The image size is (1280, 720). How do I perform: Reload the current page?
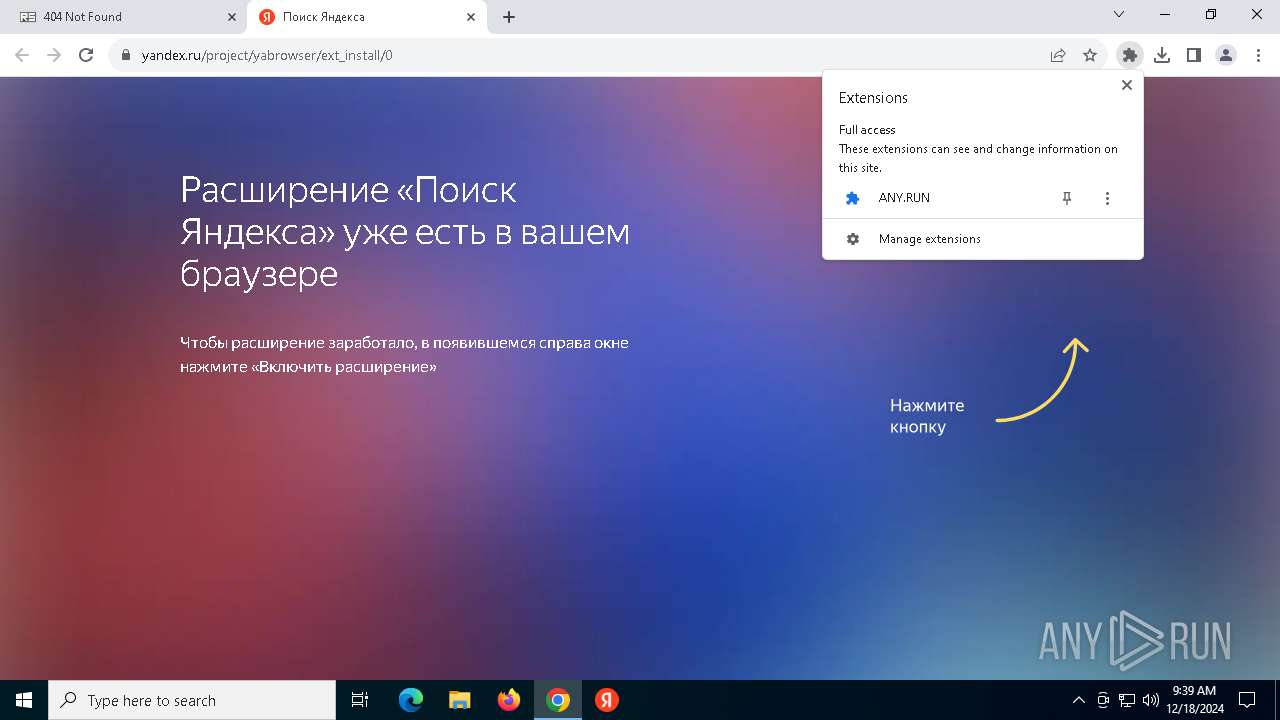click(x=86, y=55)
